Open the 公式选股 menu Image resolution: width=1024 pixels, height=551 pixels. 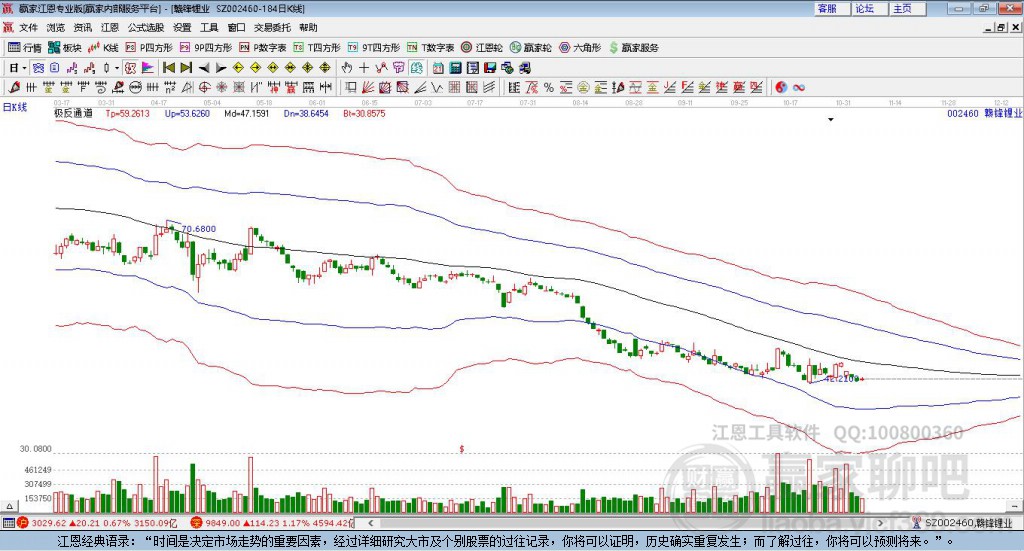146,27
